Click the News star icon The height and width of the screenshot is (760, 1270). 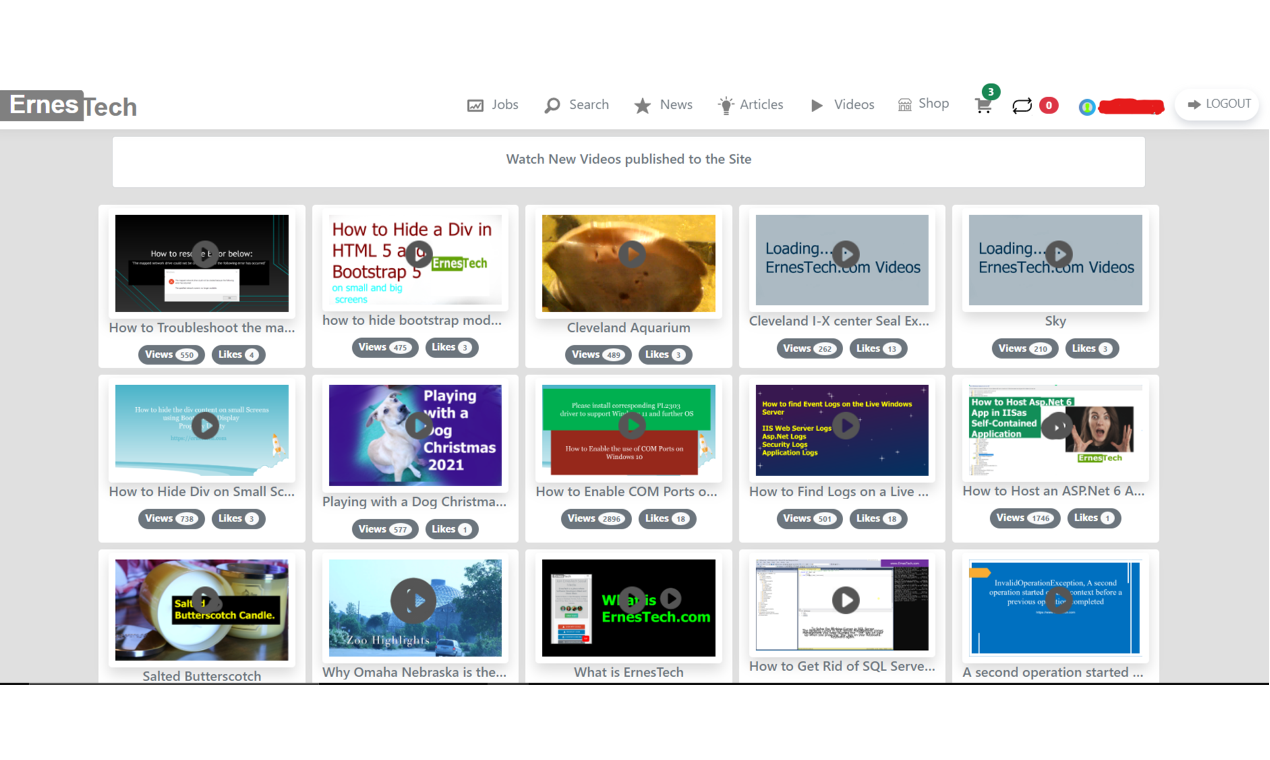(x=642, y=105)
